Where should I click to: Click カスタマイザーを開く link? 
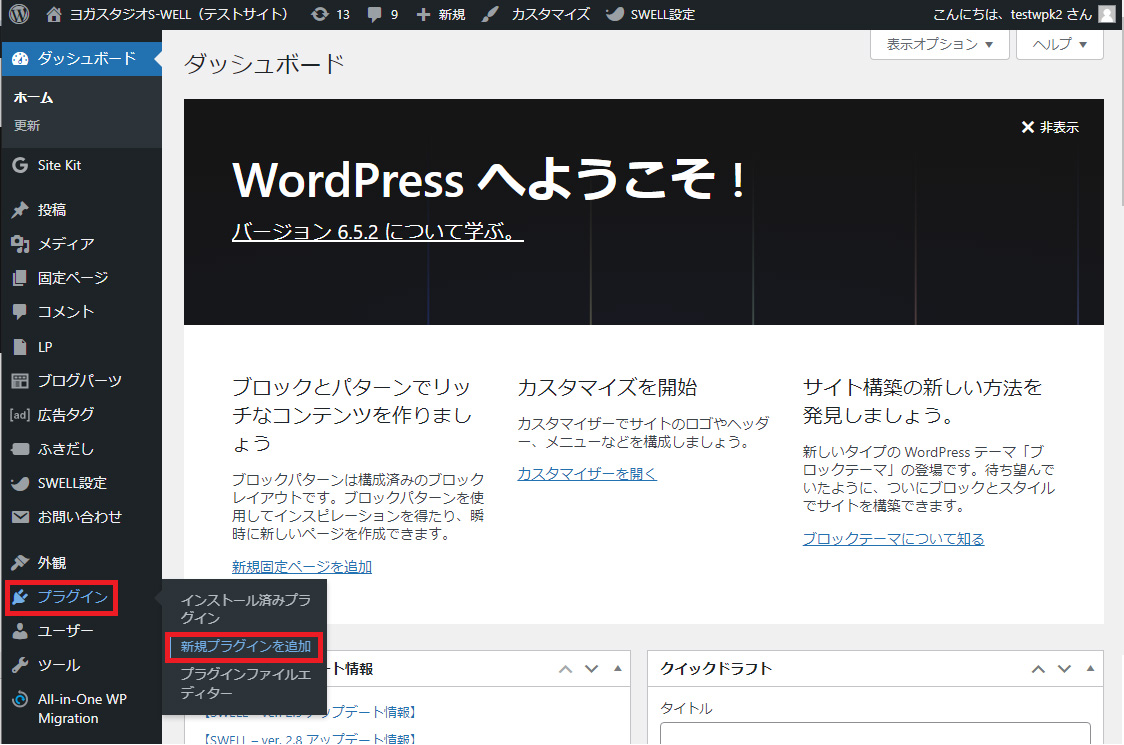pos(587,474)
